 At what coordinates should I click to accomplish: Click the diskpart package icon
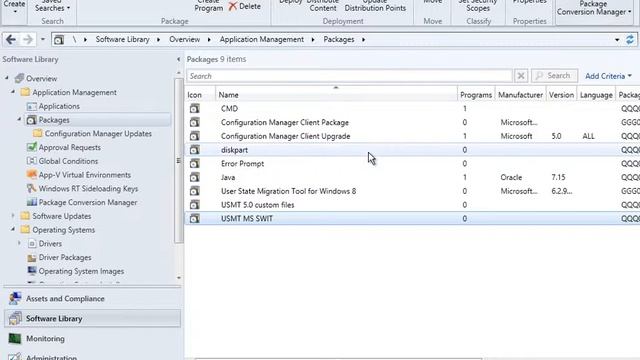click(x=195, y=150)
